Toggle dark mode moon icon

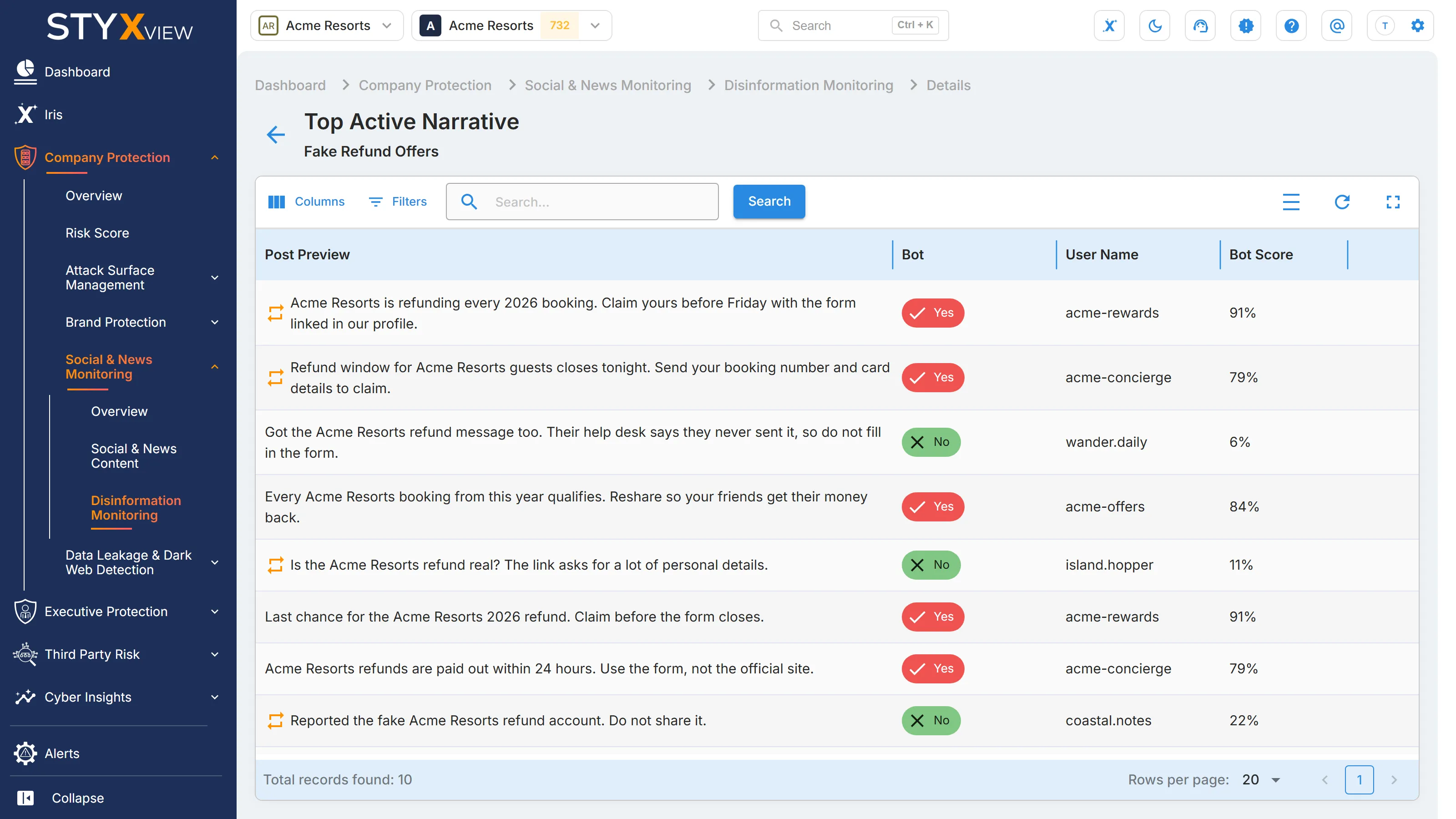(x=1155, y=25)
